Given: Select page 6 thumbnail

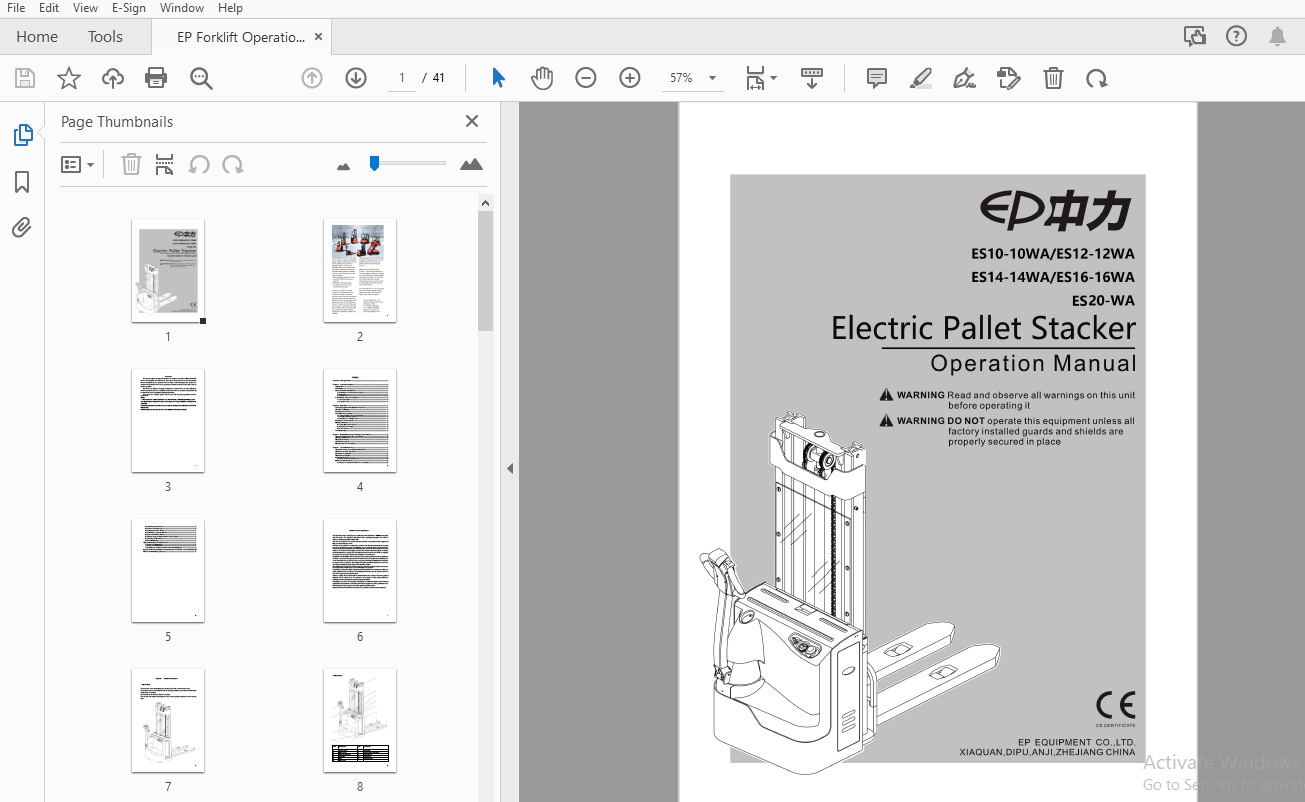Looking at the screenshot, I should (360, 571).
